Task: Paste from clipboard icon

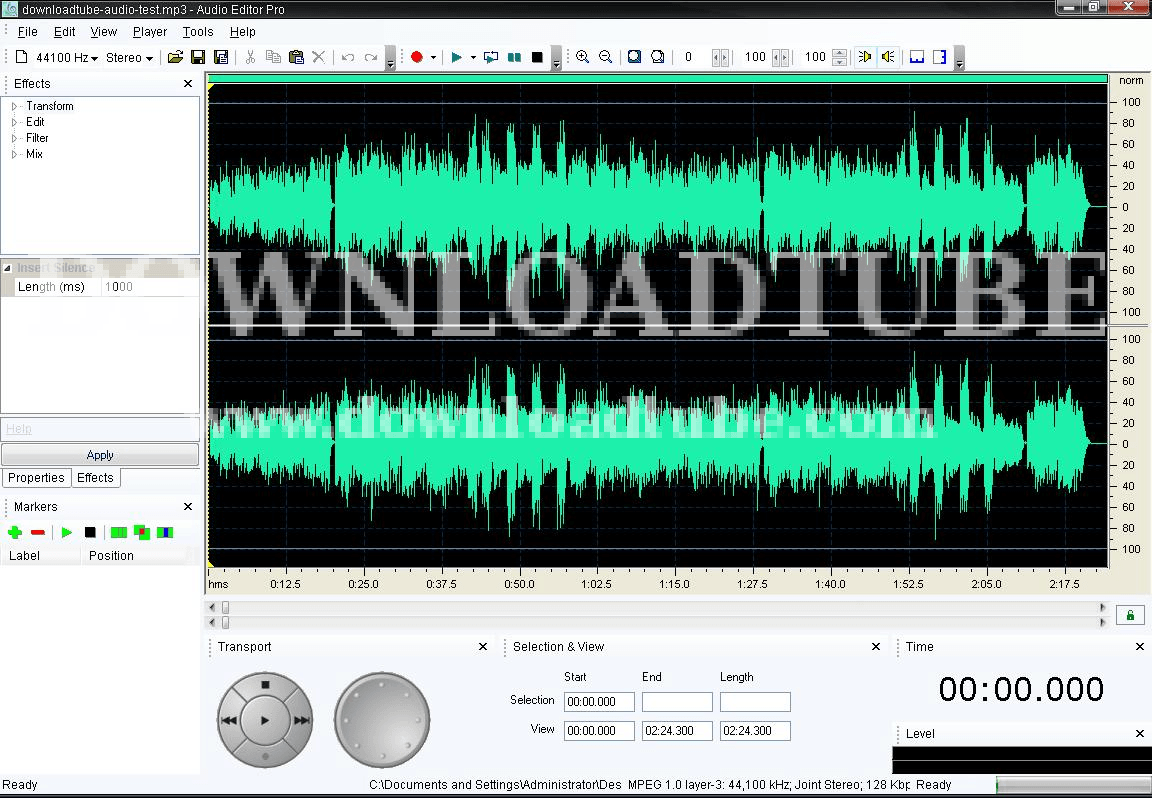Action: pos(296,57)
